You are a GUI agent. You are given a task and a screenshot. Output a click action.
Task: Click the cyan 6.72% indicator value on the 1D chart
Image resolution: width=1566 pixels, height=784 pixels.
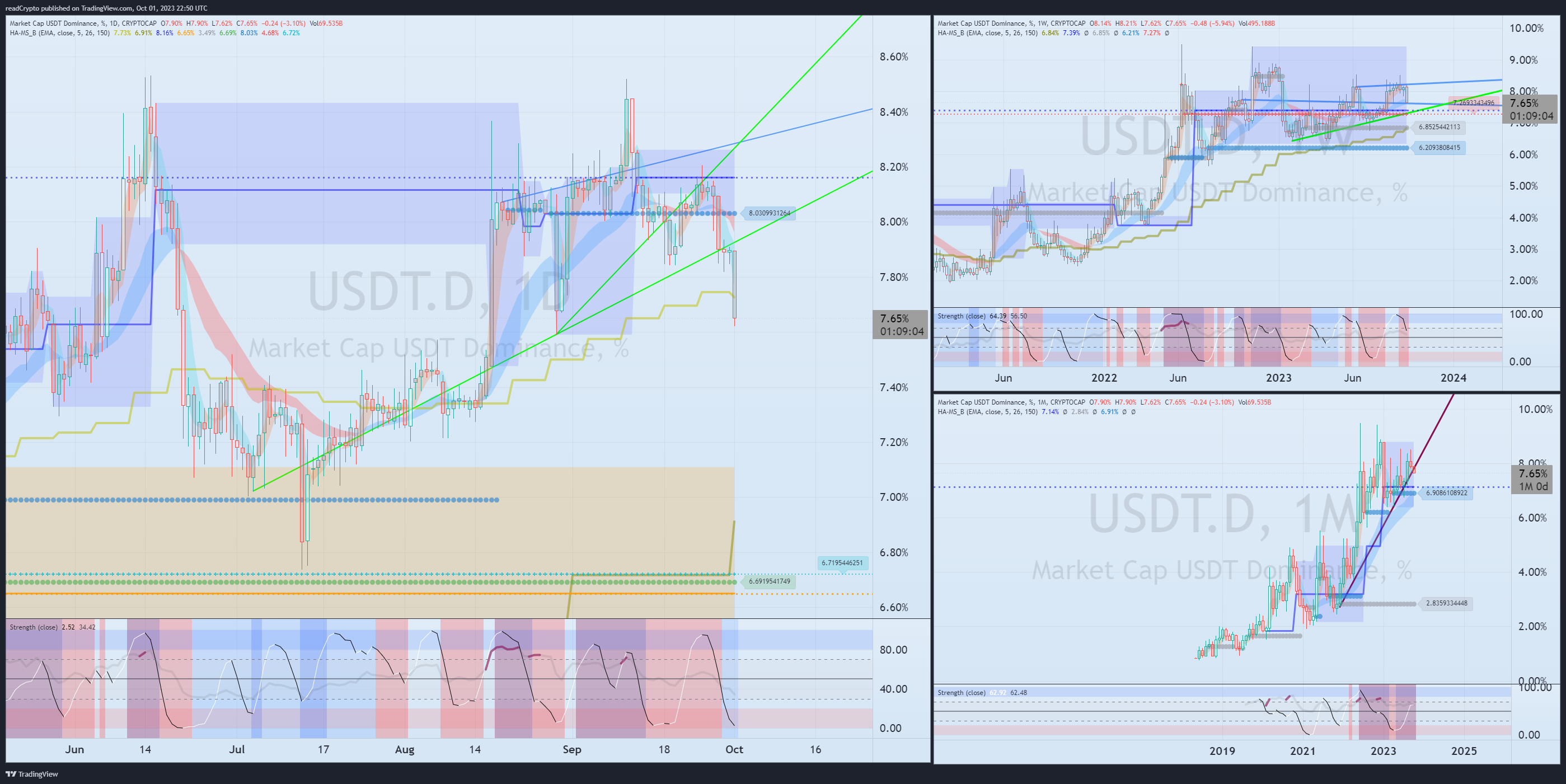(x=291, y=33)
